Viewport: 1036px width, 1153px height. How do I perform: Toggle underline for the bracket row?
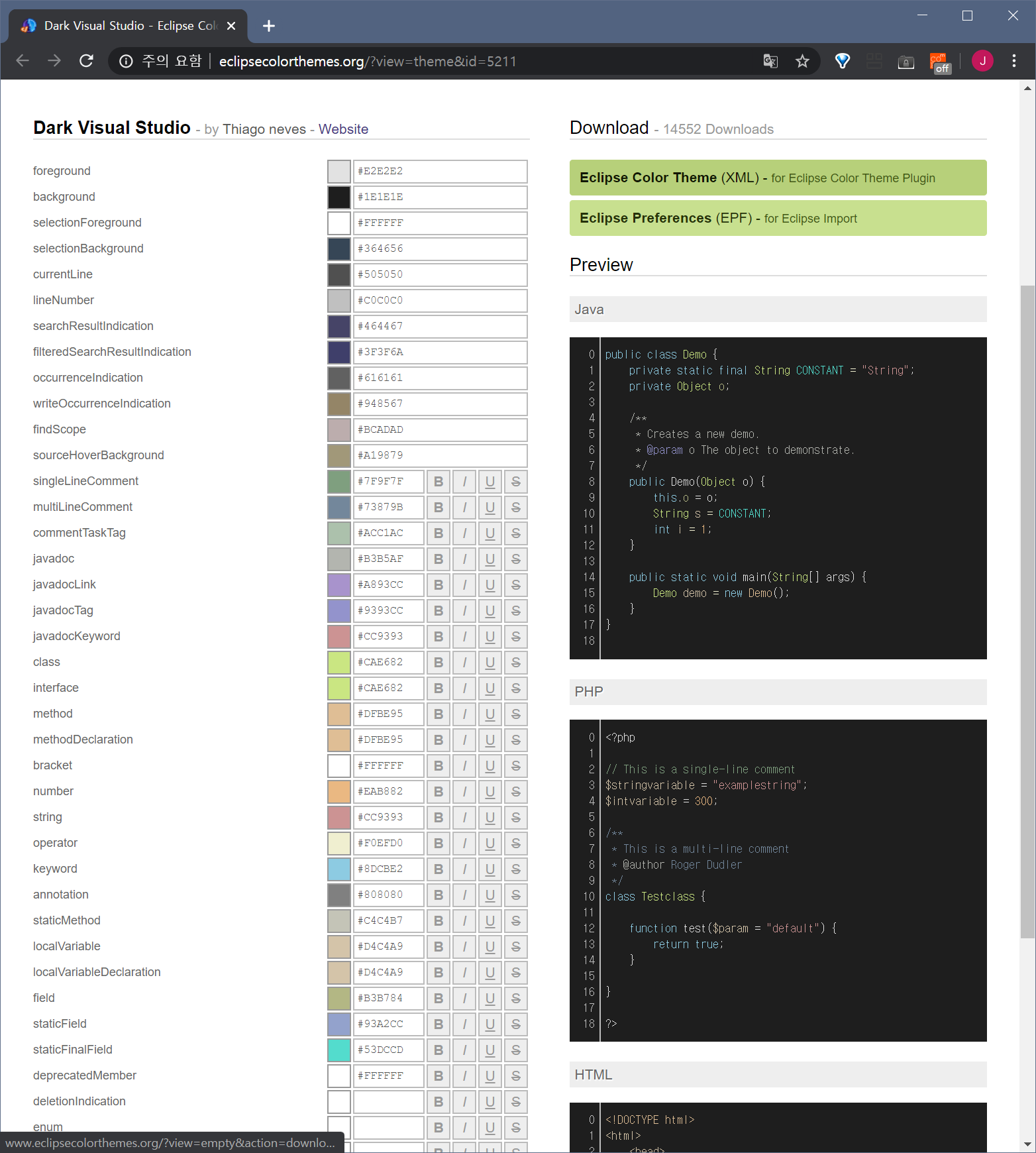[490, 766]
